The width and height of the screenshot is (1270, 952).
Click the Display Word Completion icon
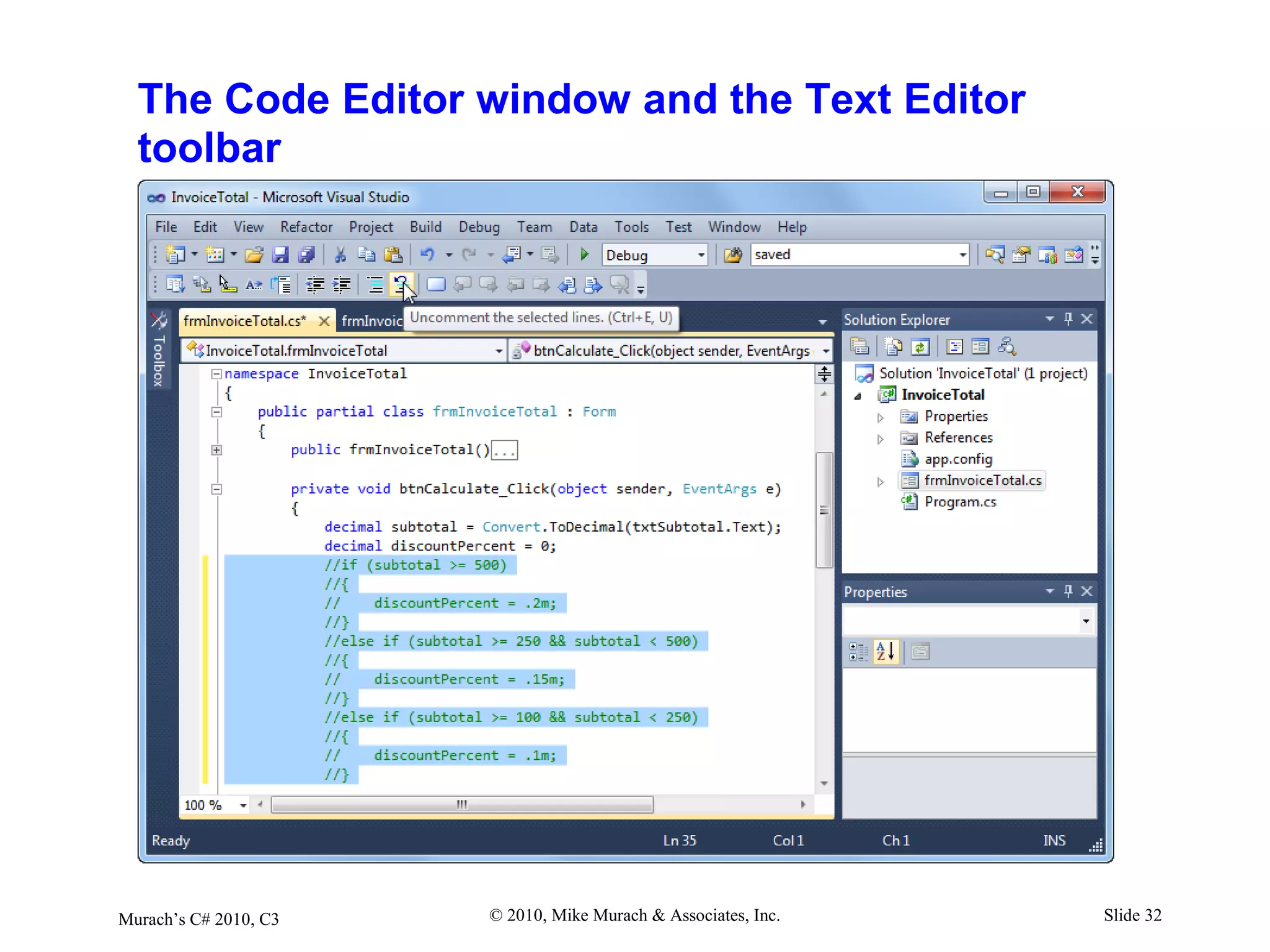click(254, 284)
